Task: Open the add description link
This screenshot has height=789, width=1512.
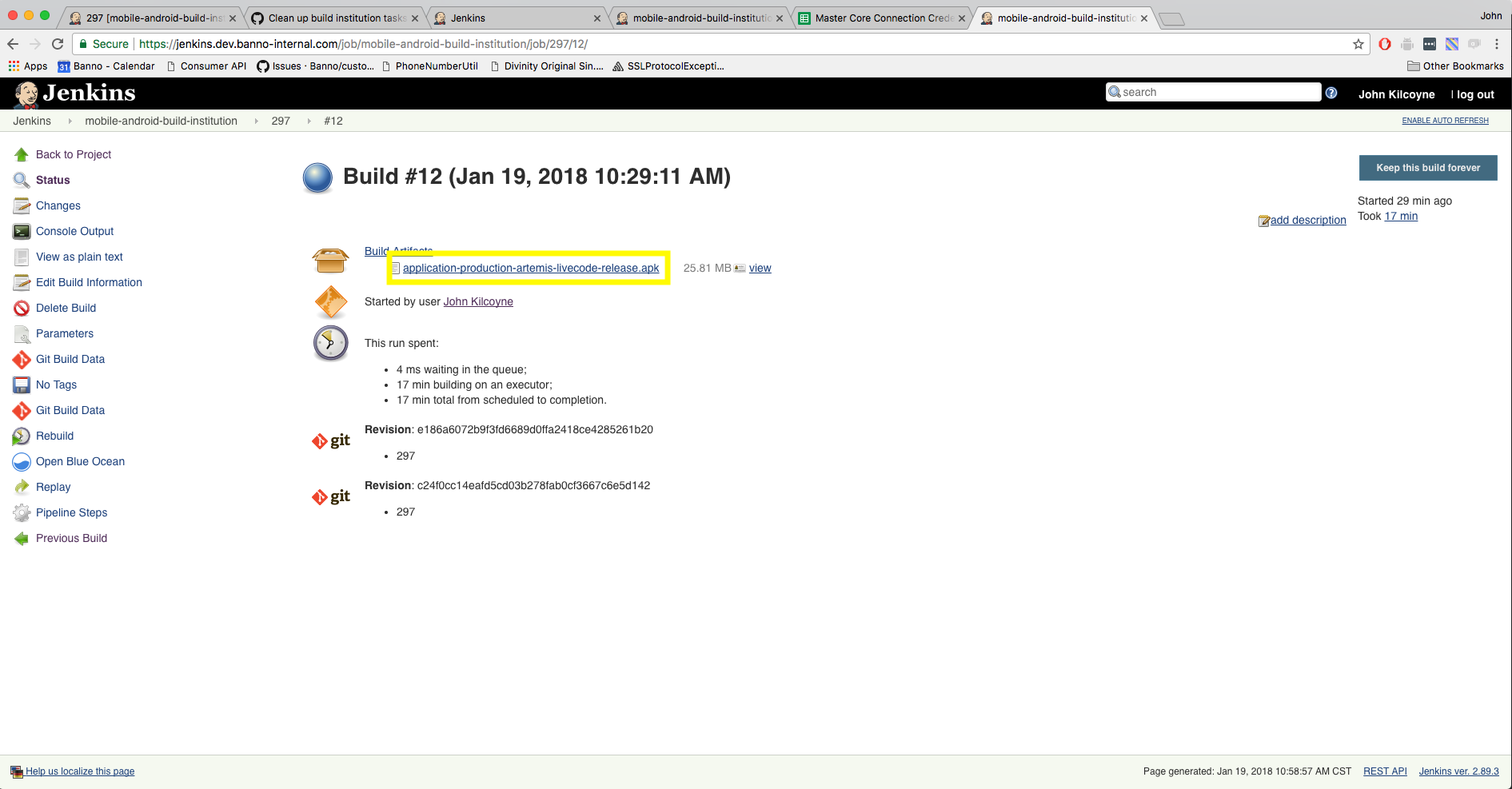Action: click(1307, 220)
